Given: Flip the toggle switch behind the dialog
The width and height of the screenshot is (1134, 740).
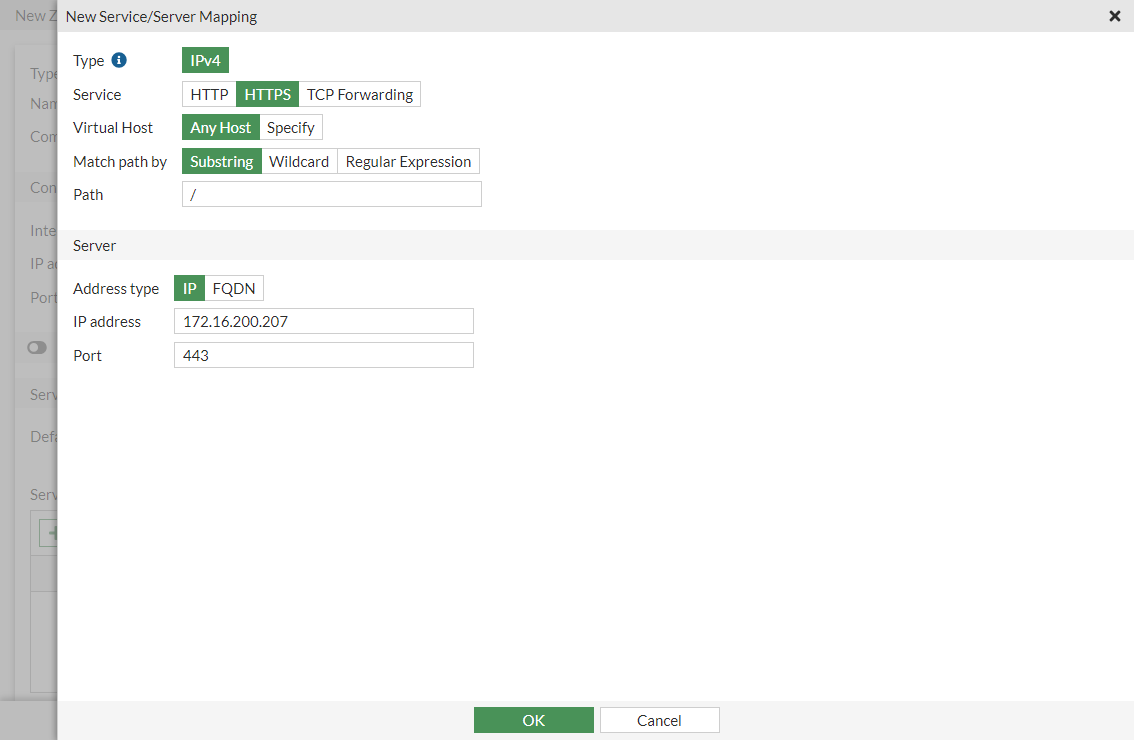Looking at the screenshot, I should pyautogui.click(x=37, y=347).
